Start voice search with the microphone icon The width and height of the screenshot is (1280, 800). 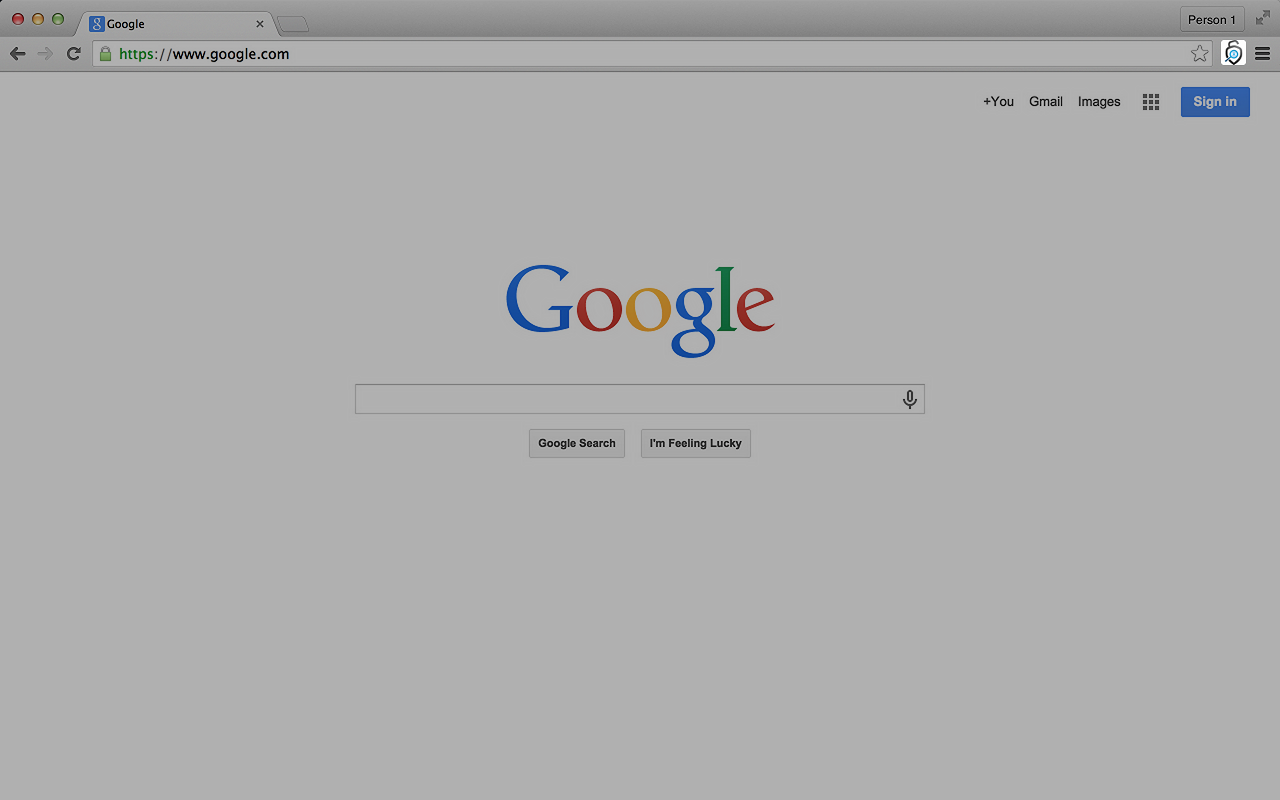(909, 399)
